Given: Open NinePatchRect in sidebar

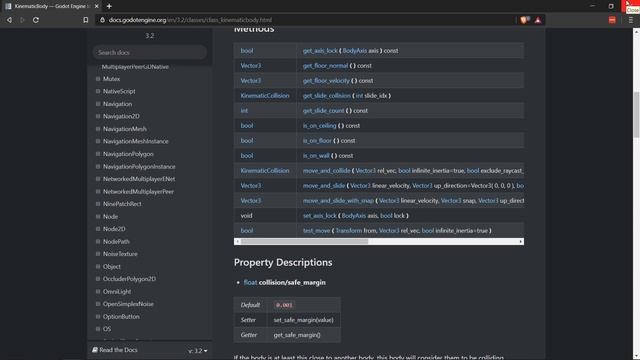Looking at the screenshot, I should [x=122, y=204].
